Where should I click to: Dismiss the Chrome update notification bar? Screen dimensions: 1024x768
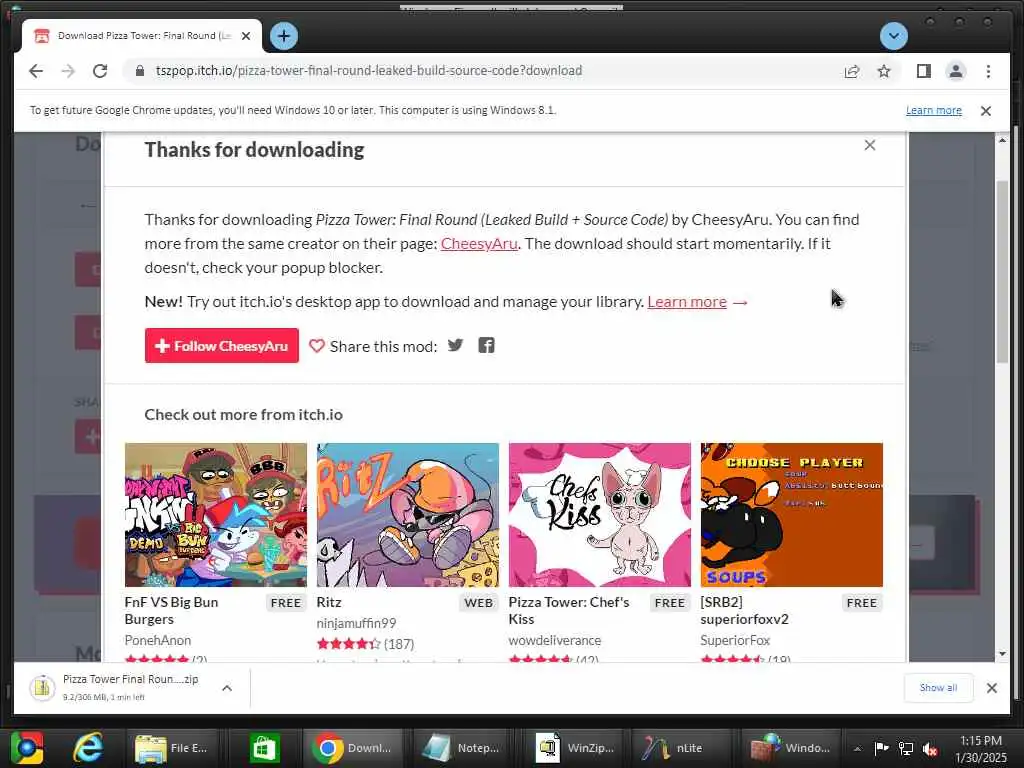click(985, 110)
